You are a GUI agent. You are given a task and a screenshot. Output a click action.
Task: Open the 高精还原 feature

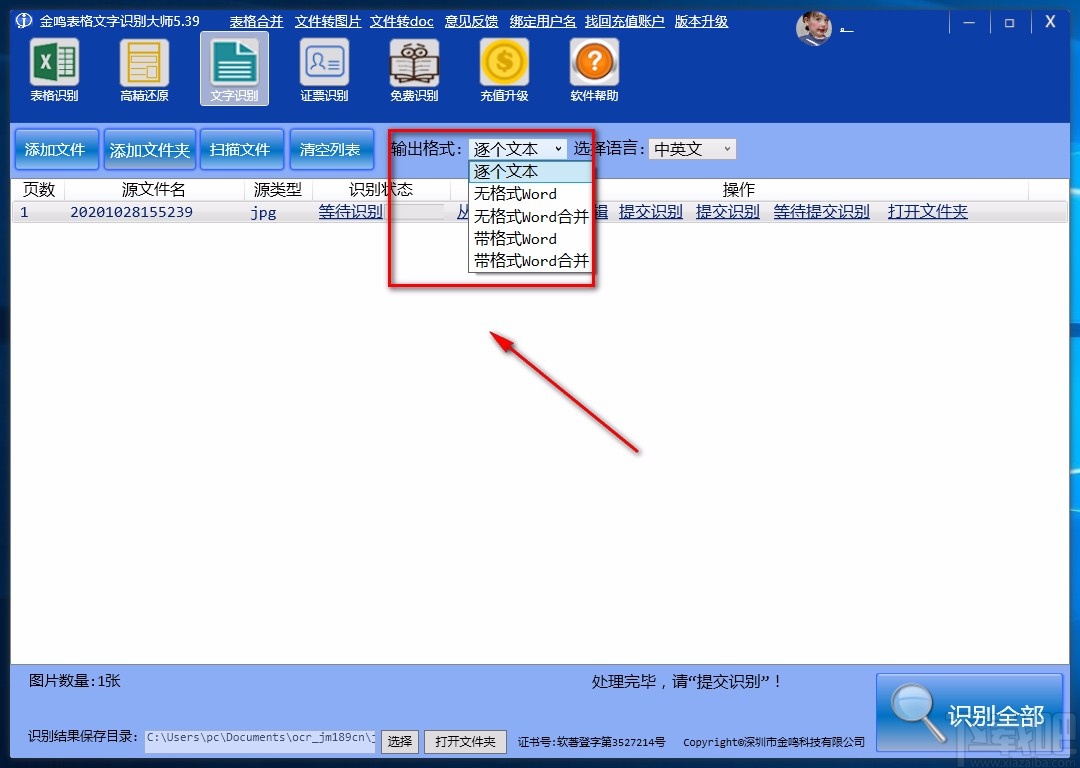click(x=143, y=70)
